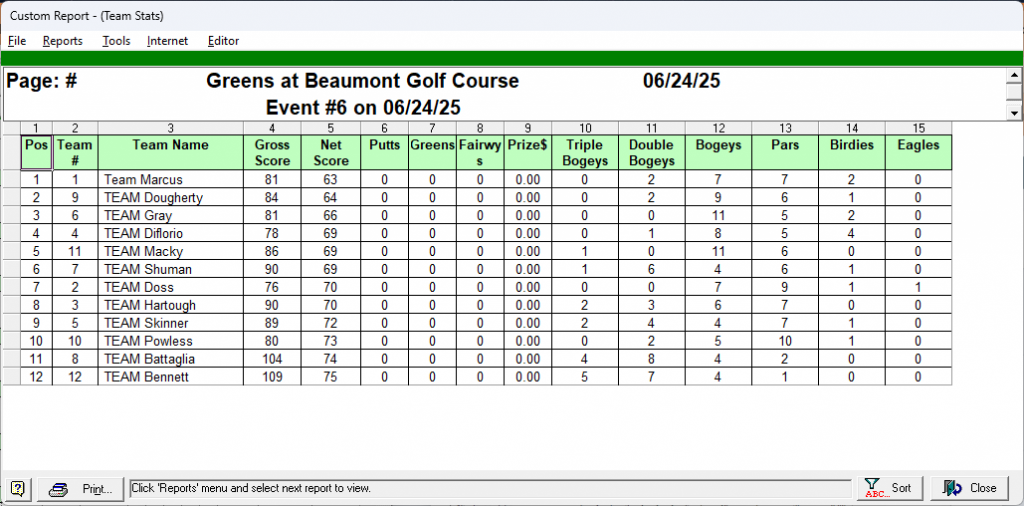Click the header scrollbar up arrow

tap(1013, 76)
